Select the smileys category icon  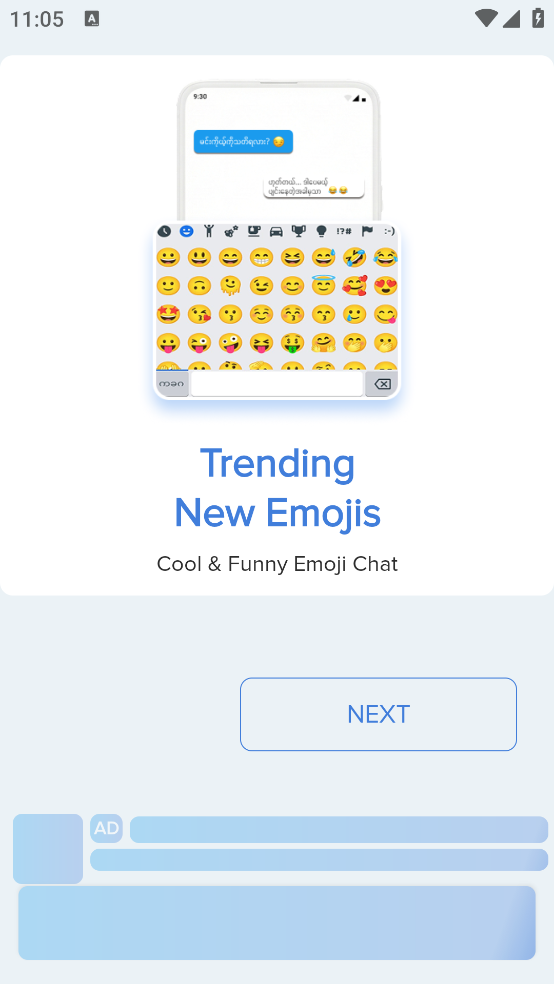[x=186, y=231]
